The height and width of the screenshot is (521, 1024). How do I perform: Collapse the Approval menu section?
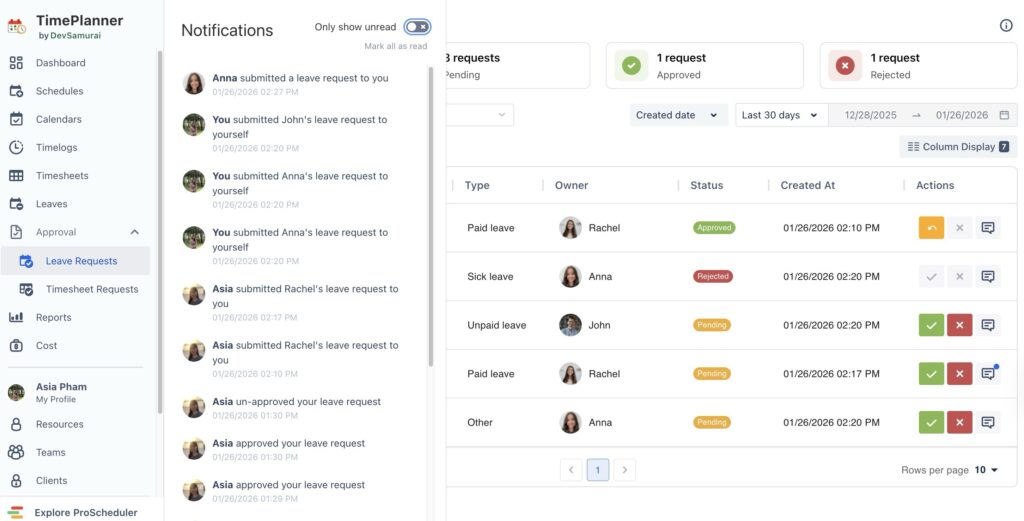(135, 232)
